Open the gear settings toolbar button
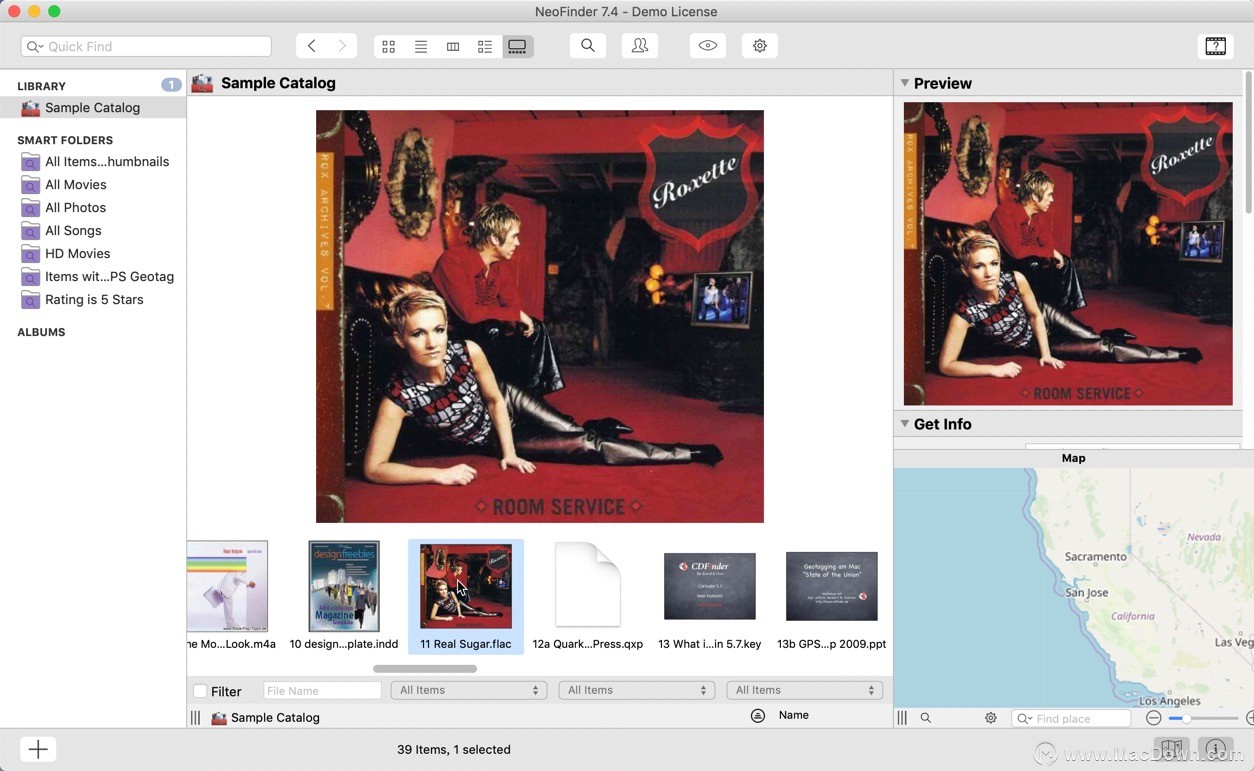1254x771 pixels. tap(760, 46)
